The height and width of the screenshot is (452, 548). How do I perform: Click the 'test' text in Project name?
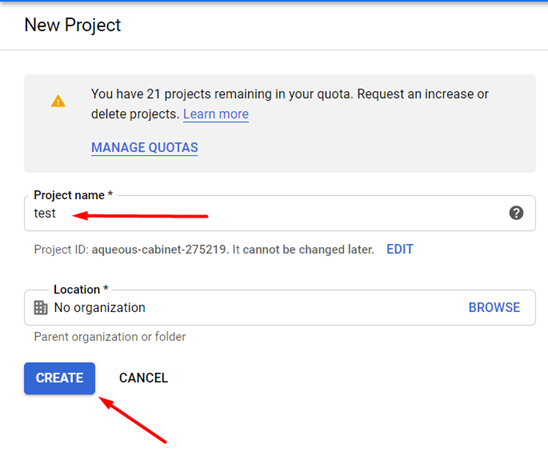(45, 213)
